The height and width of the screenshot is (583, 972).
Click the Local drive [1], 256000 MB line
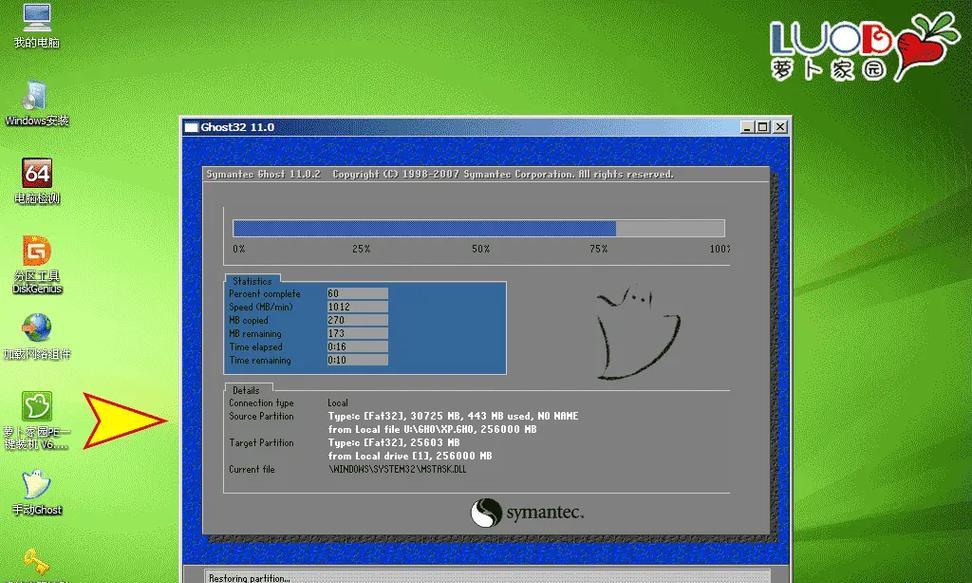pyautogui.click(x=410, y=456)
